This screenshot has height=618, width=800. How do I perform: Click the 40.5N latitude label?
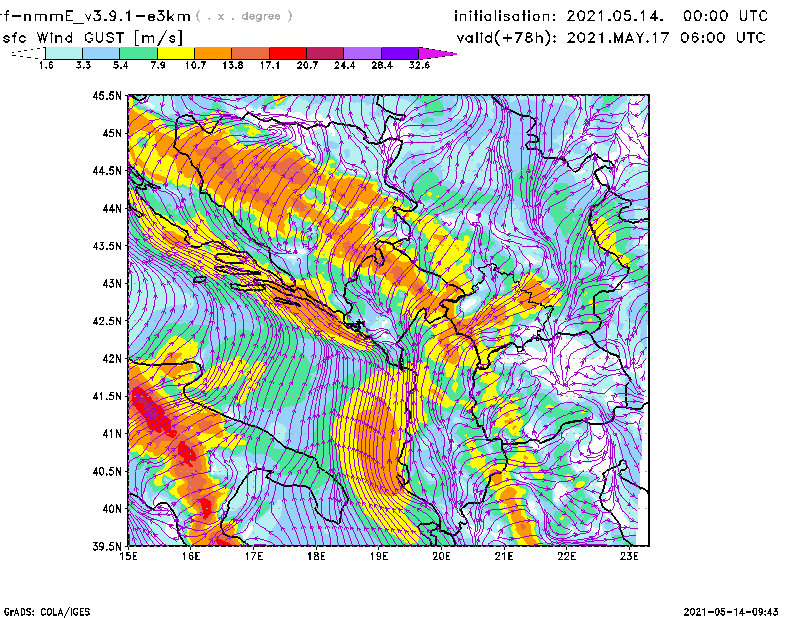pyautogui.click(x=107, y=472)
